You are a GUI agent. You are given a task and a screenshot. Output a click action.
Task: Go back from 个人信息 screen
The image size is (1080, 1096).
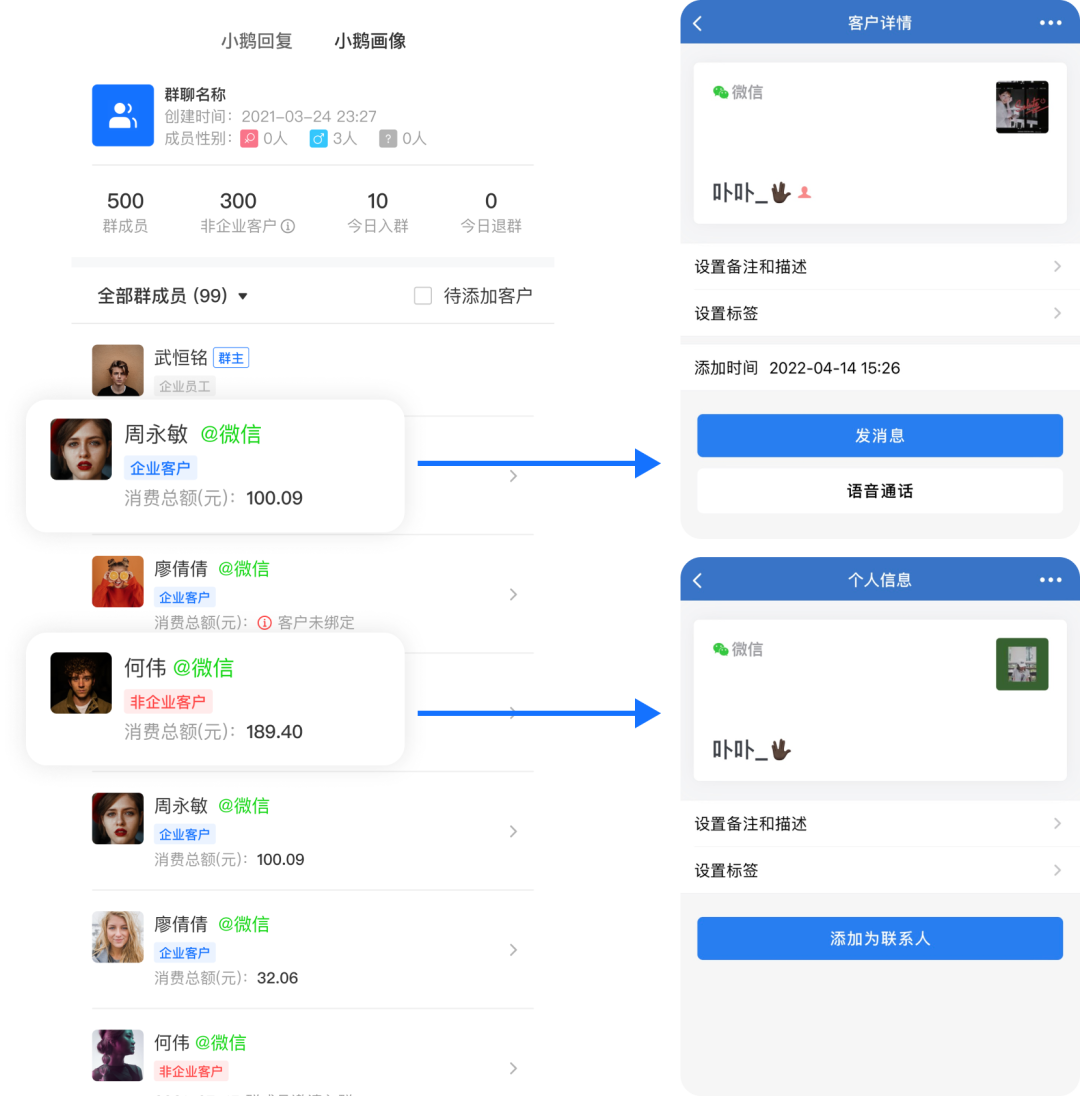[x=698, y=580]
